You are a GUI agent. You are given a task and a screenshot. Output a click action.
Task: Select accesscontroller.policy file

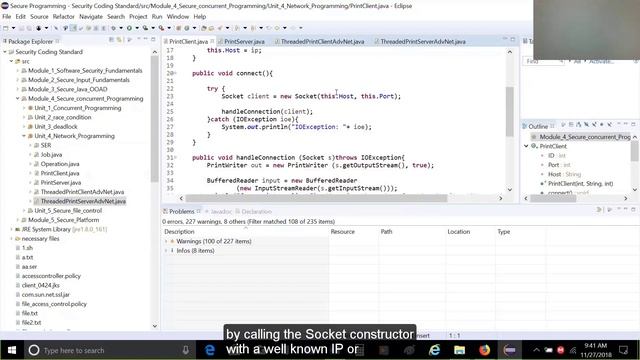pos(51,276)
